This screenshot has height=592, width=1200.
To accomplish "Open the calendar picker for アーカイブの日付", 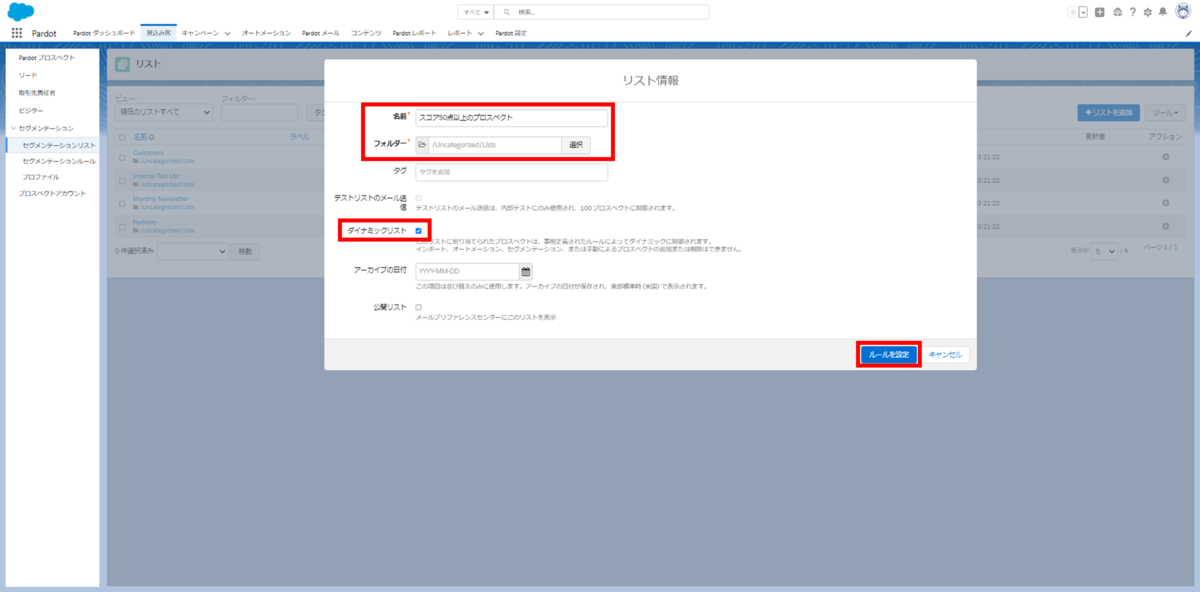I will (x=525, y=271).
